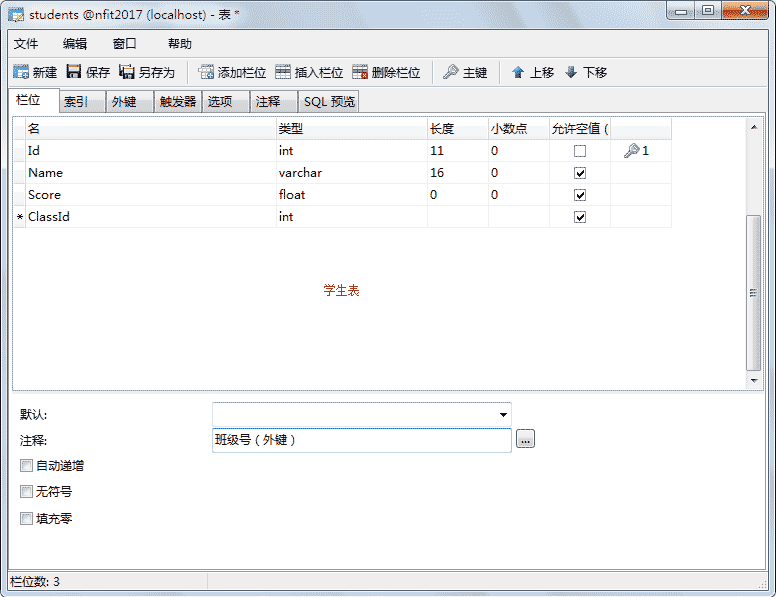Click the 栏位数: 3 status bar text
Image resolution: width=776 pixels, height=597 pixels.
point(35,582)
